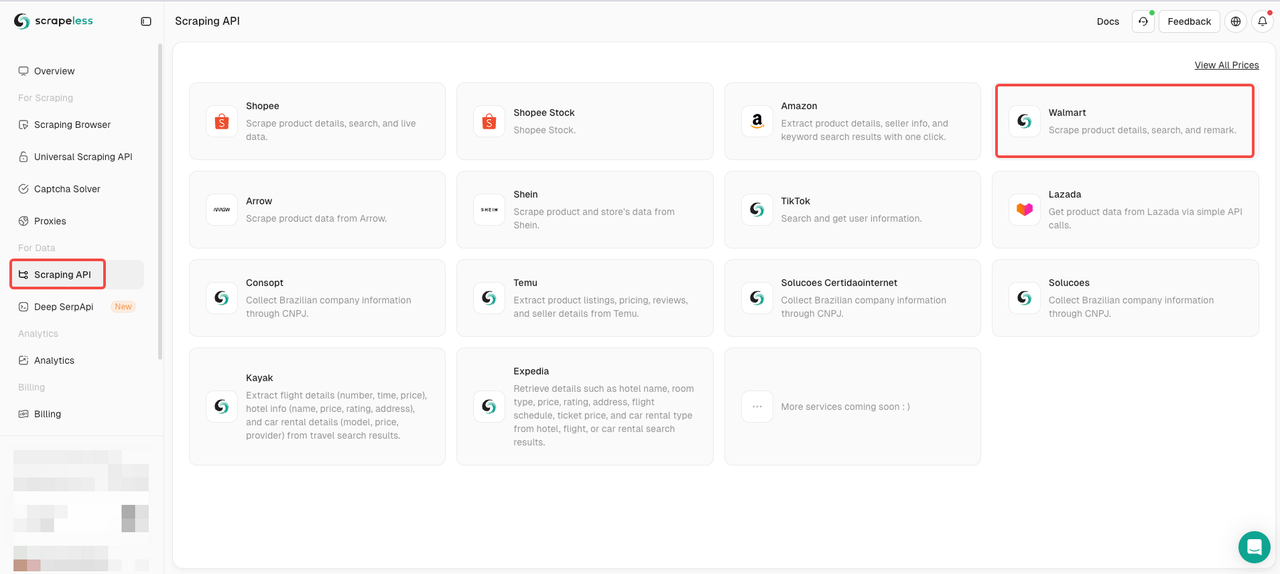Click the Consopt card logo icon

tap(222, 298)
